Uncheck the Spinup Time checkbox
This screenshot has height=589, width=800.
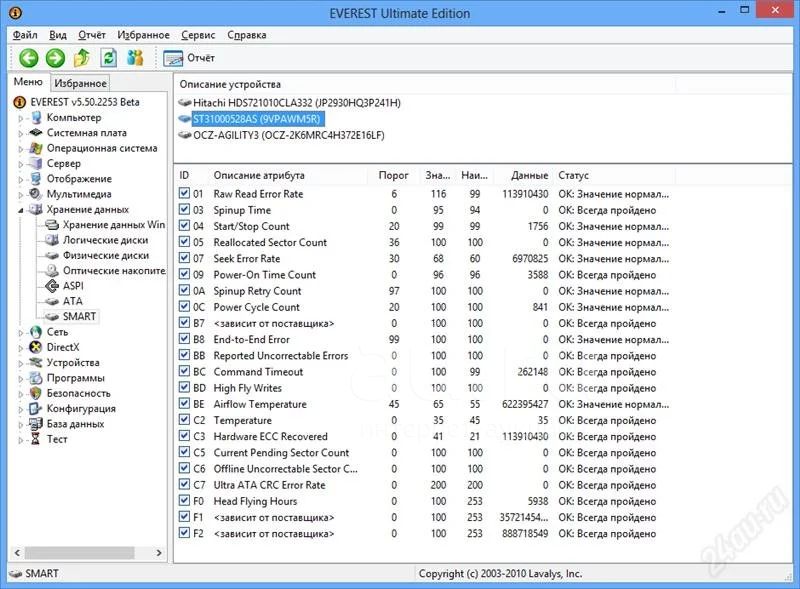(x=184, y=210)
